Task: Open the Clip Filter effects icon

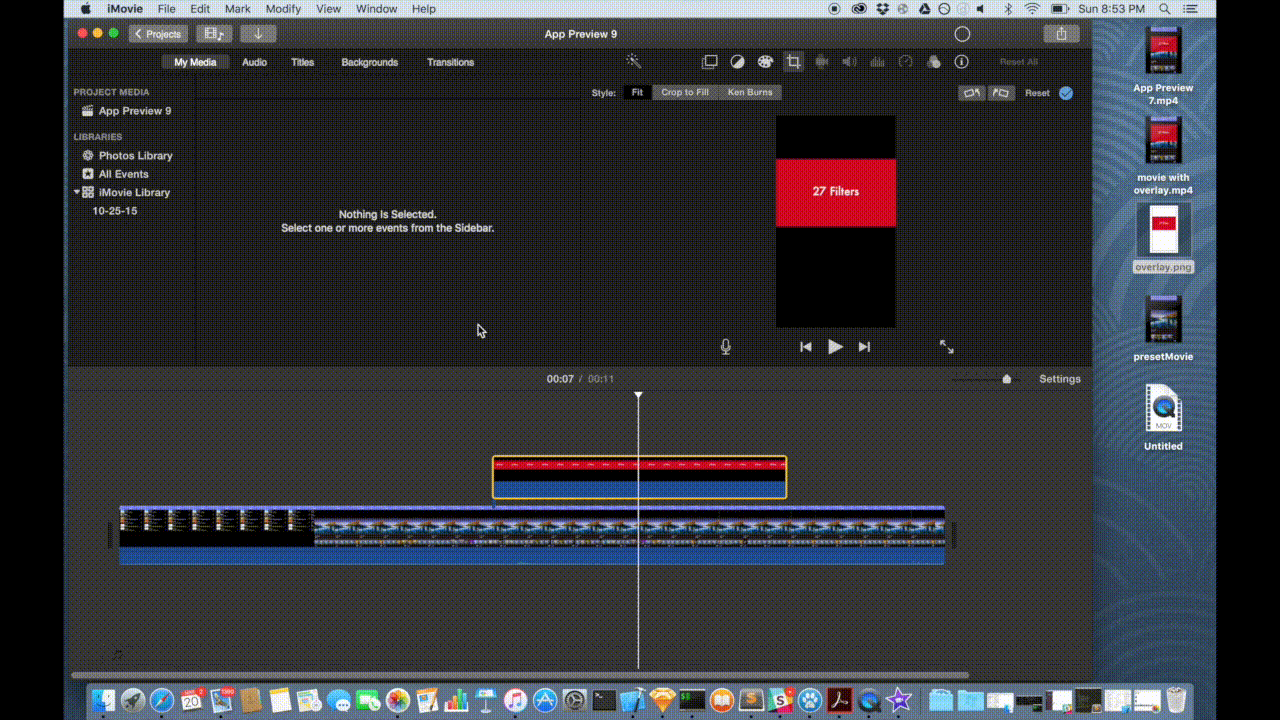Action: (x=933, y=61)
